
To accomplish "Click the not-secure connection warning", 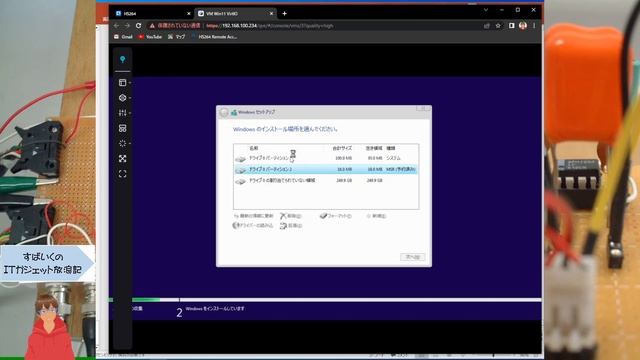I will [x=175, y=25].
